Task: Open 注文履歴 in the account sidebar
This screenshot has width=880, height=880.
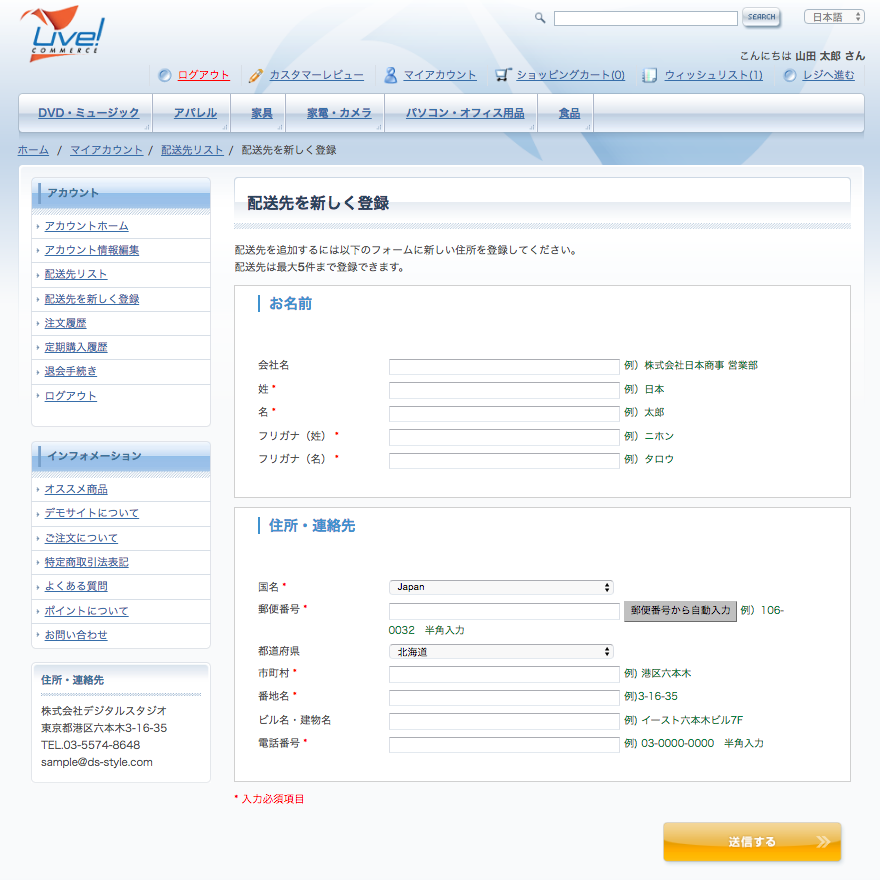Action: pyautogui.click(x=66, y=323)
